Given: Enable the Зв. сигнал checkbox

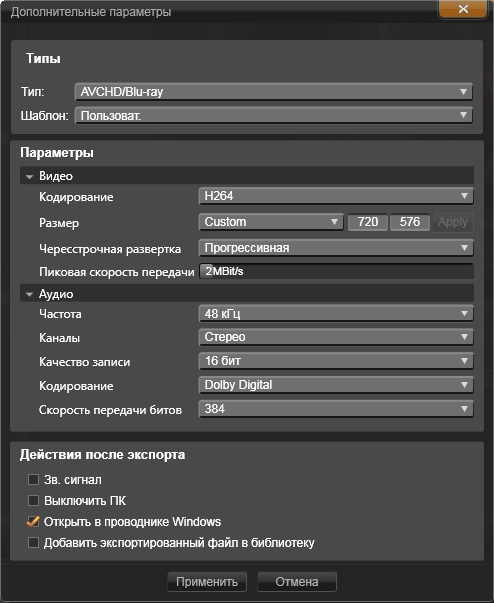Looking at the screenshot, I should (x=33, y=480).
